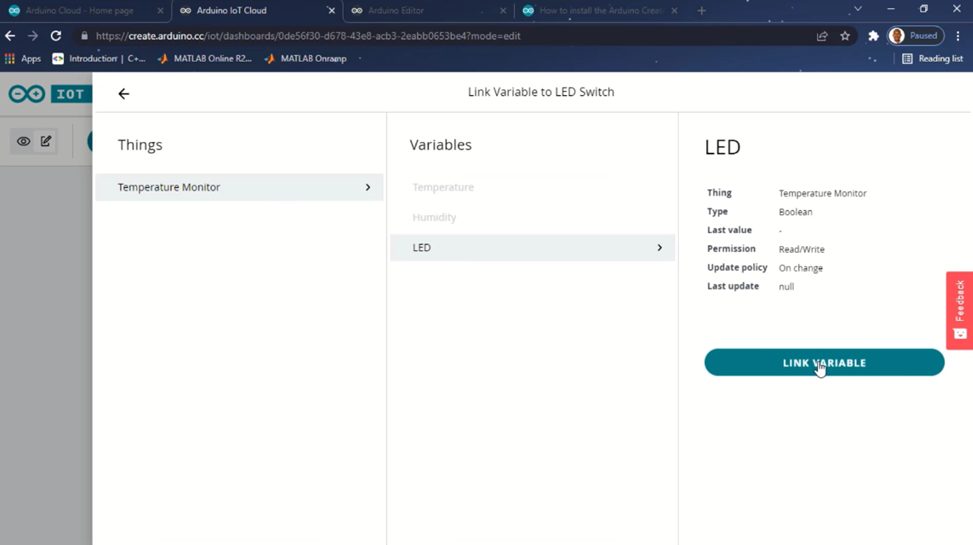
Task: Click the Arduino IoT logo
Action: [47, 94]
